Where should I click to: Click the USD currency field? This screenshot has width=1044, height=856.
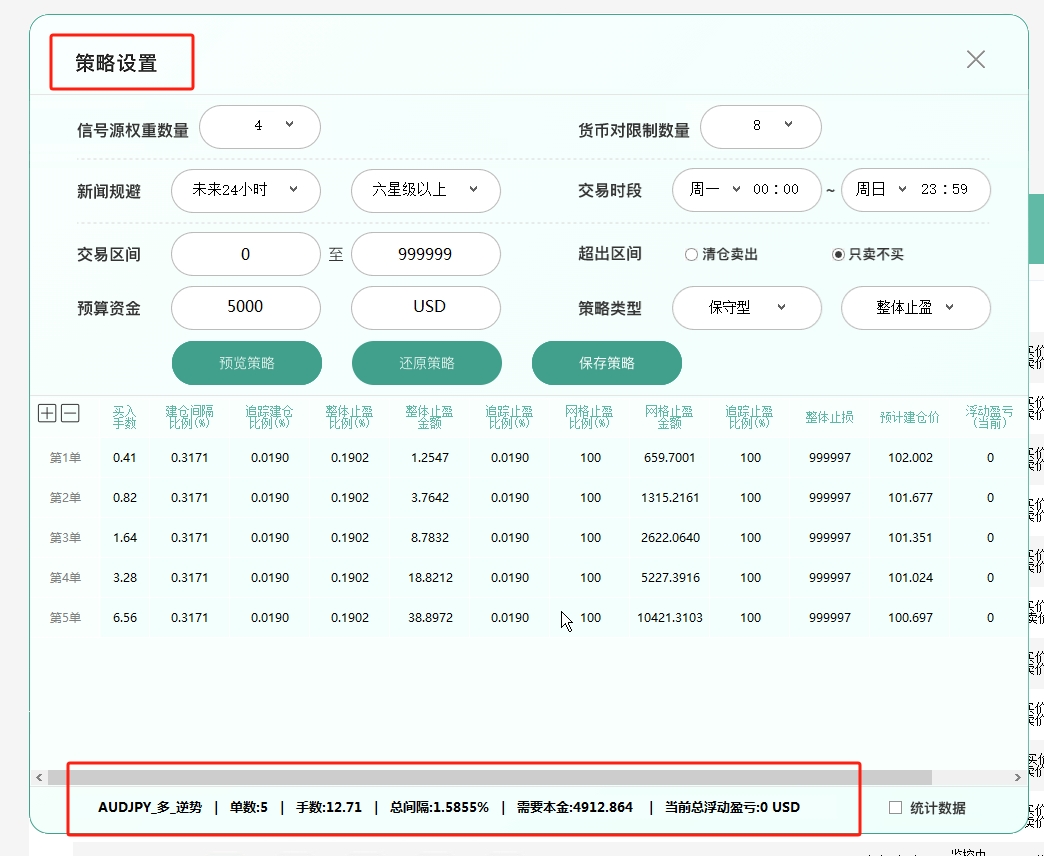(425, 308)
